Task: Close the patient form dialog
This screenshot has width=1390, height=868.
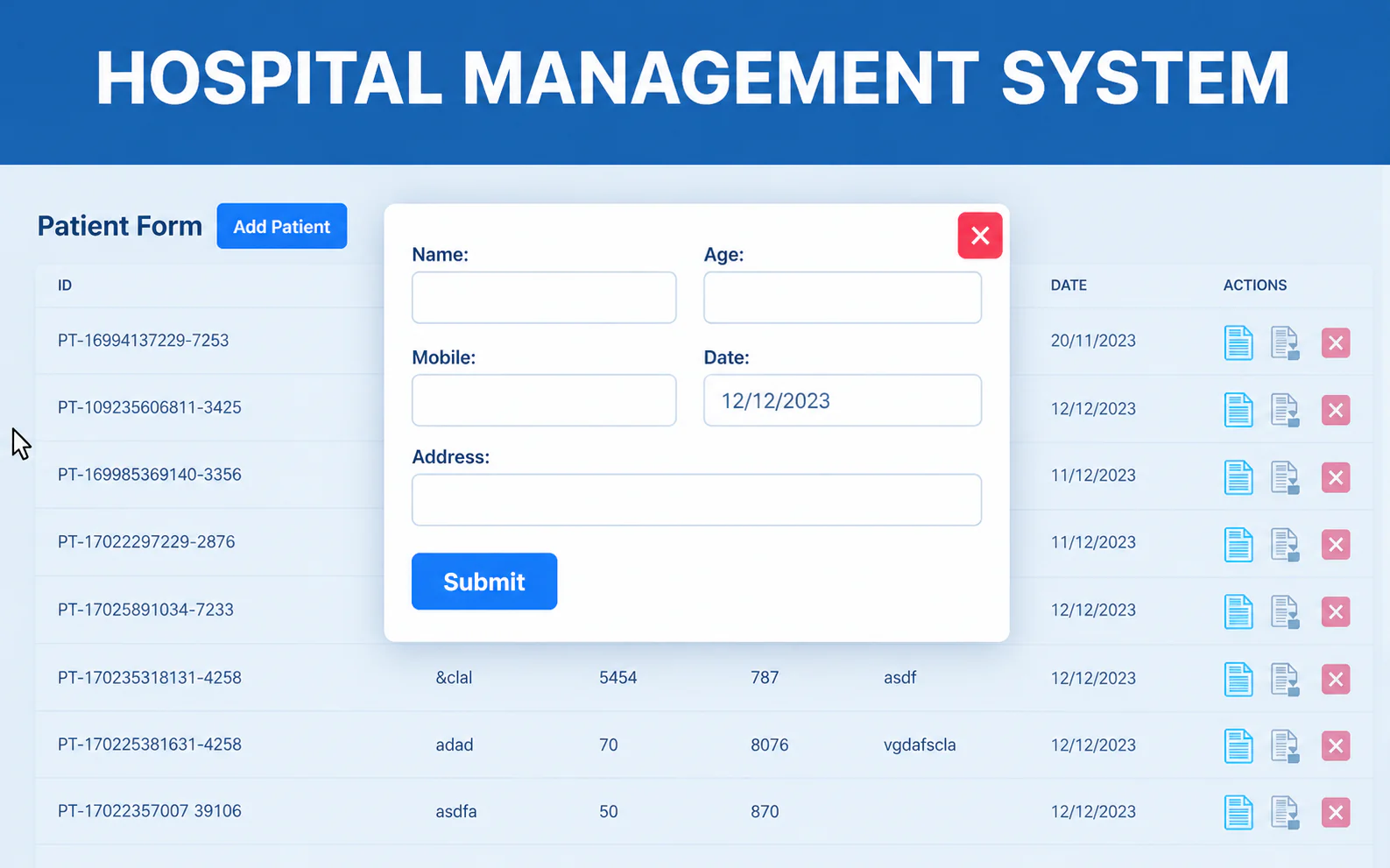Action: coord(980,236)
